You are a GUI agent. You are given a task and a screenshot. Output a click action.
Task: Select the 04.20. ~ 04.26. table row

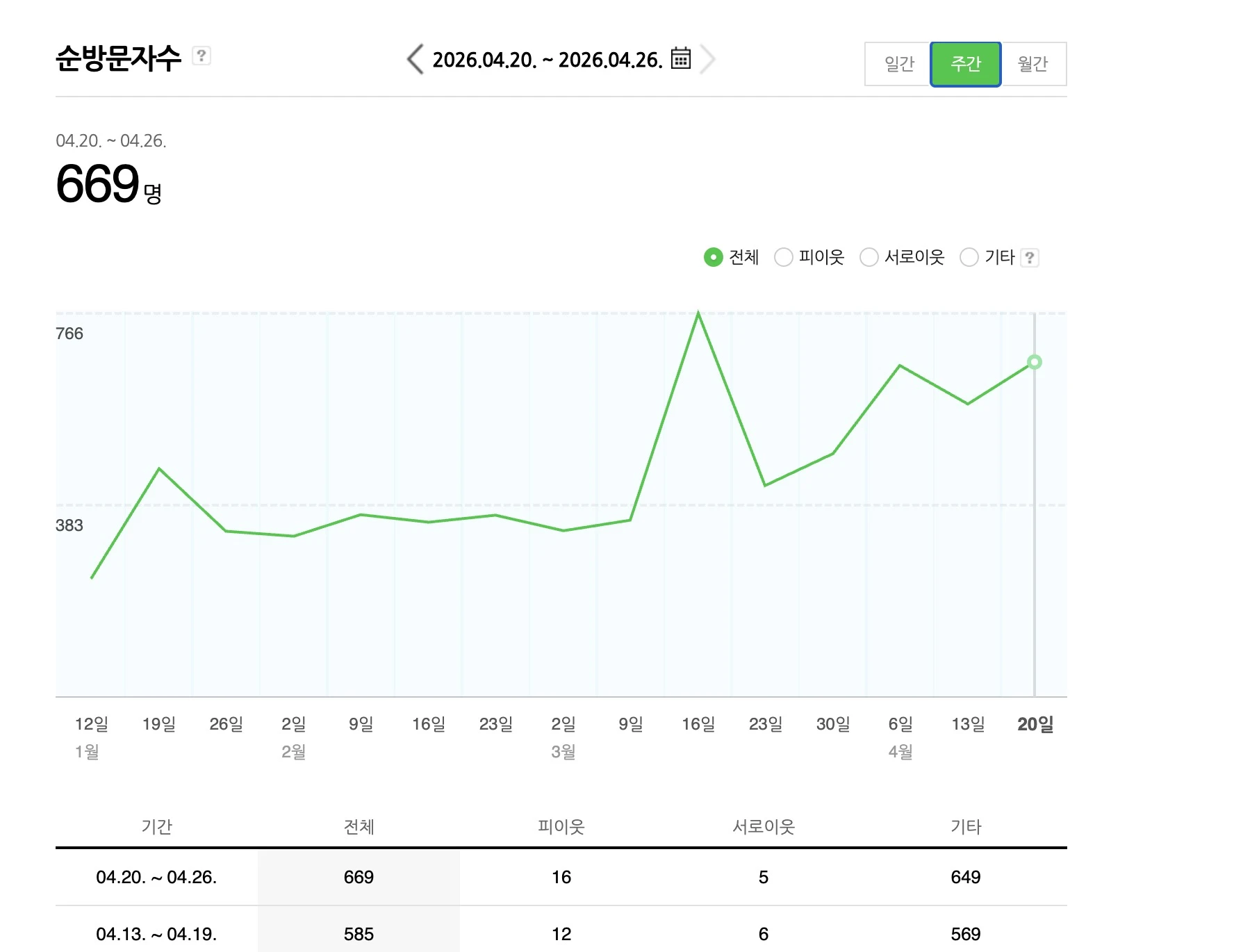(x=561, y=877)
